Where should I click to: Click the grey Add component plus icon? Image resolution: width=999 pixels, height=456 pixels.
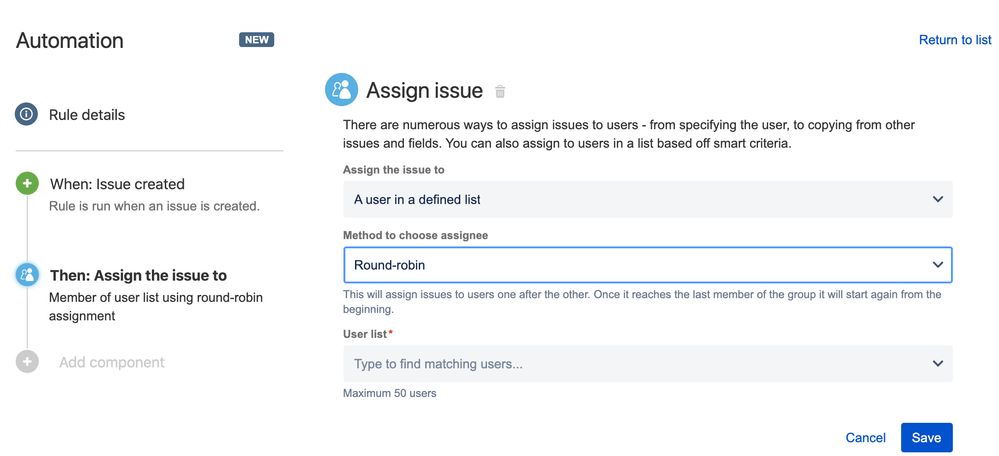point(27,362)
